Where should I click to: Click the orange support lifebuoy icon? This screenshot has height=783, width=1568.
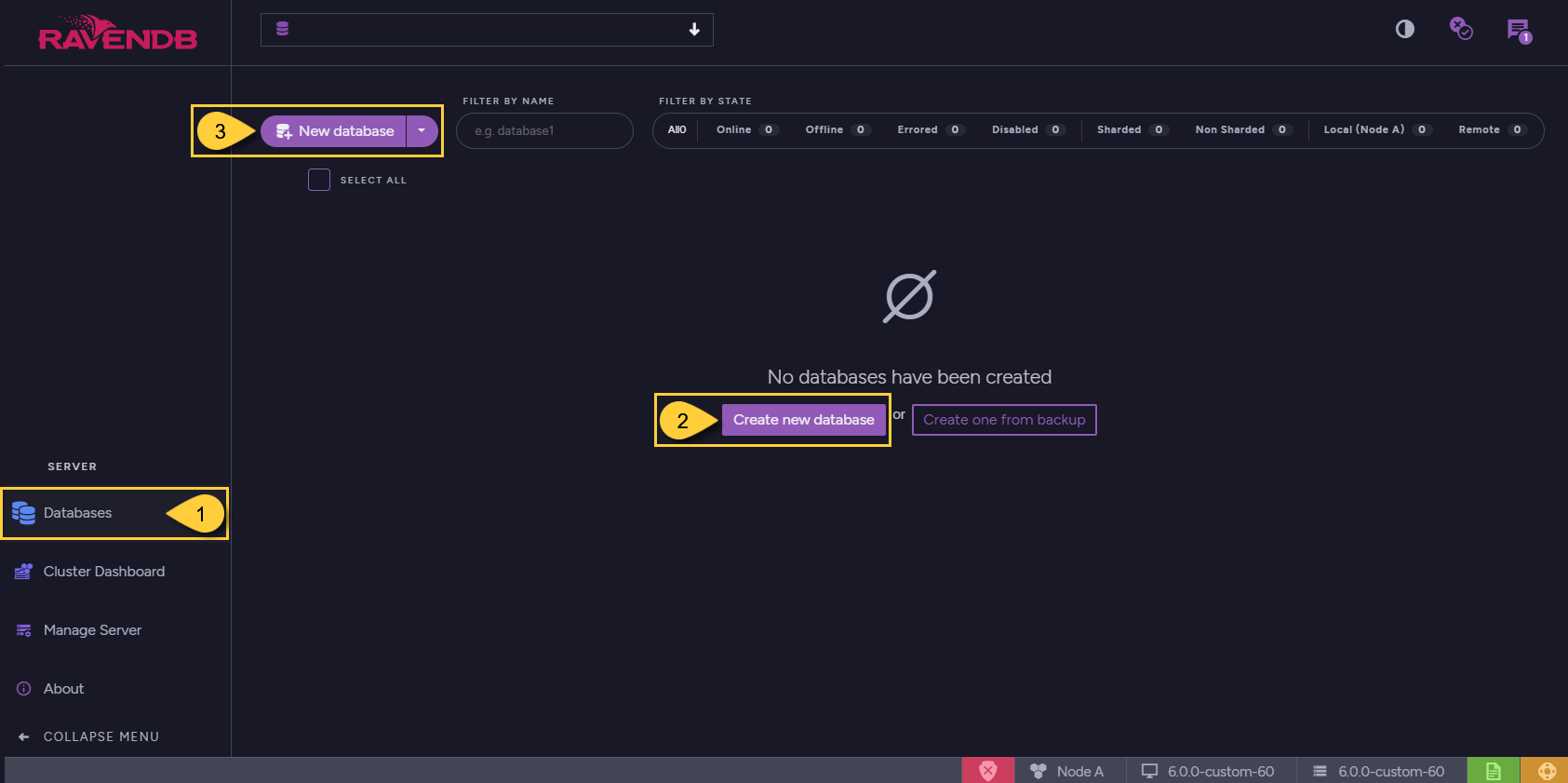click(x=1547, y=771)
